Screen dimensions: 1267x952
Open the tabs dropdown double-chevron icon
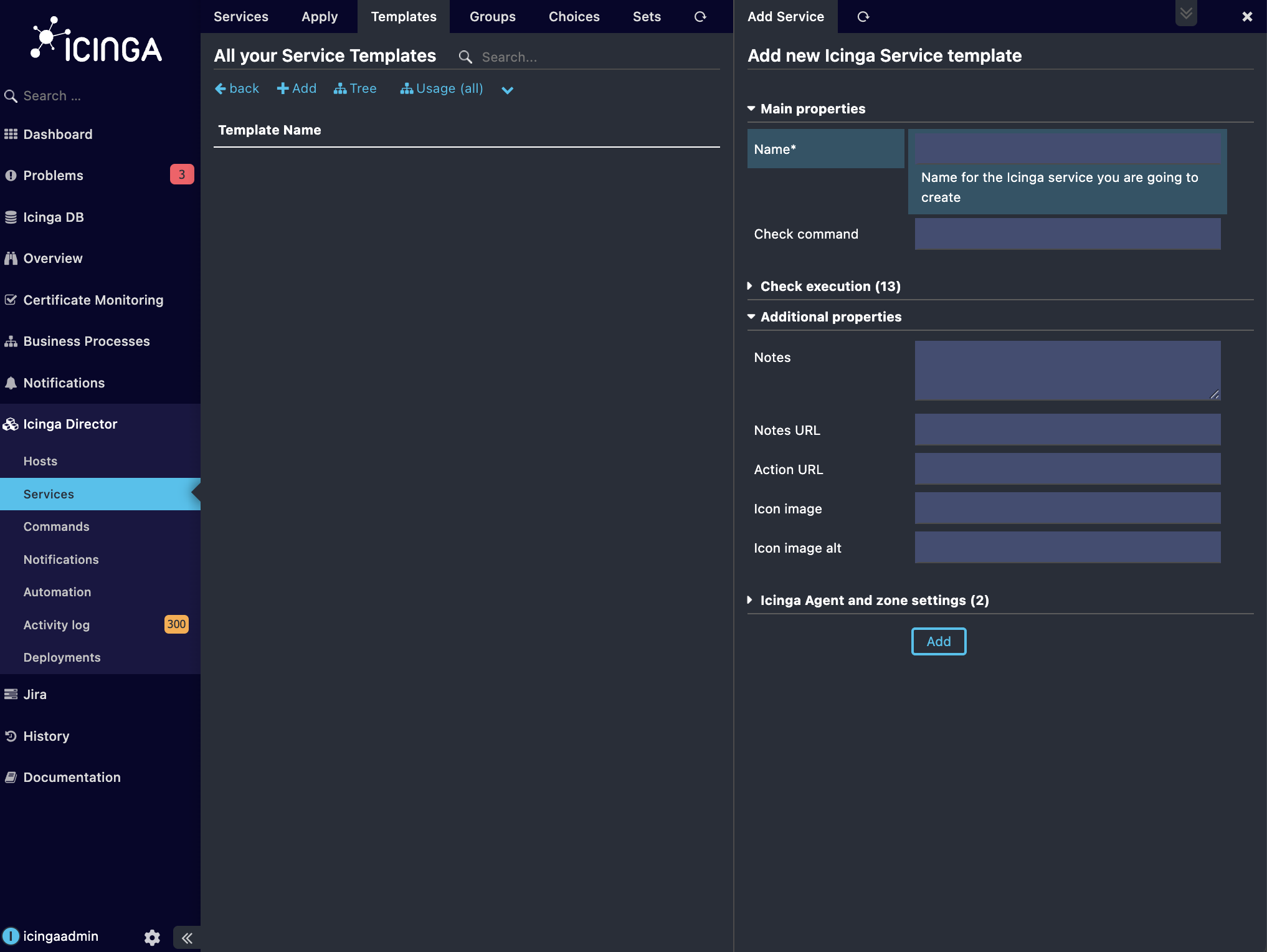[1186, 13]
